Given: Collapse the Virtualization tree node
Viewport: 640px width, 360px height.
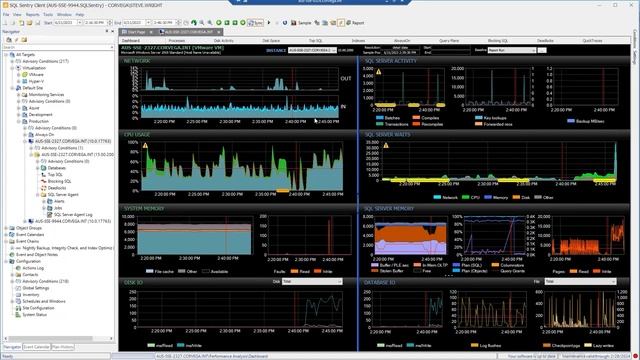Looking at the screenshot, I should click(12, 68).
